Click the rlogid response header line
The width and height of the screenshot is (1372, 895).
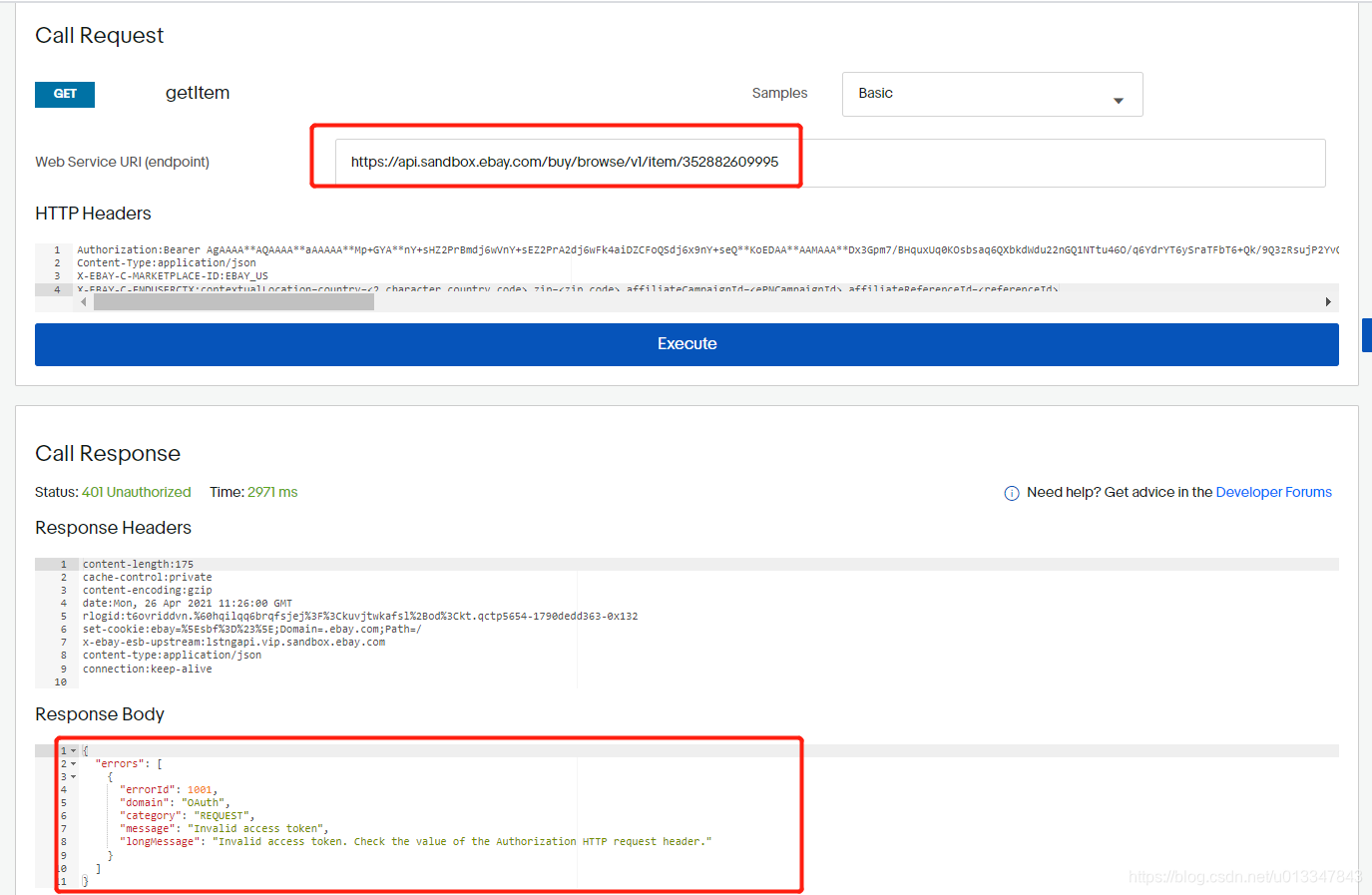[x=360, y=617]
